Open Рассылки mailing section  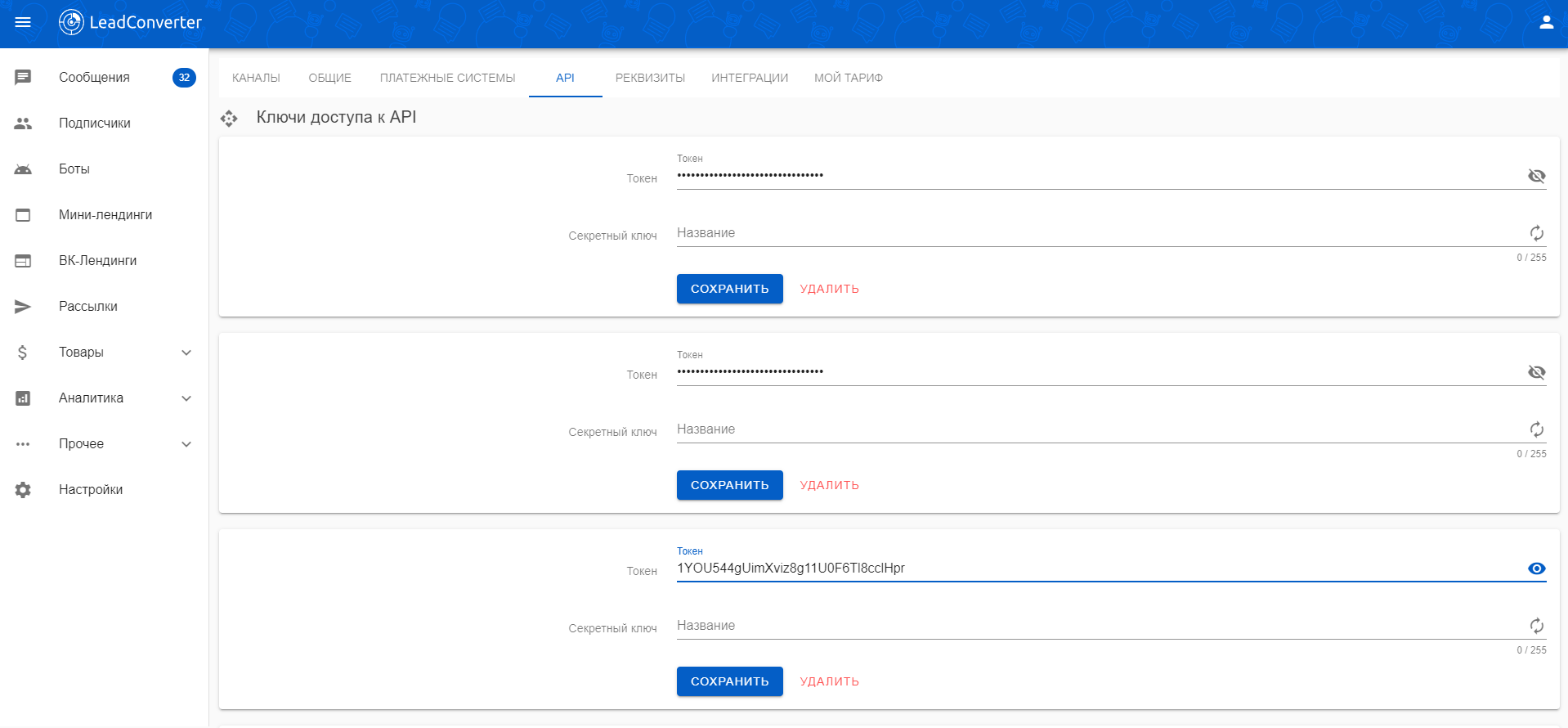[87, 307]
